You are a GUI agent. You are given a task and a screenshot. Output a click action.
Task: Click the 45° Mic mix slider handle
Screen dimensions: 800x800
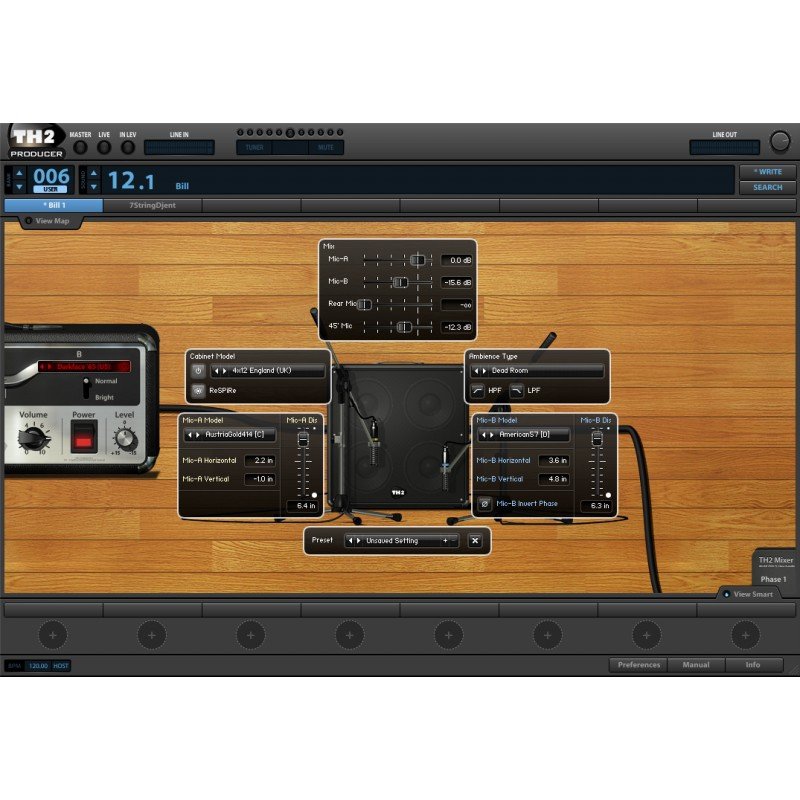404,327
